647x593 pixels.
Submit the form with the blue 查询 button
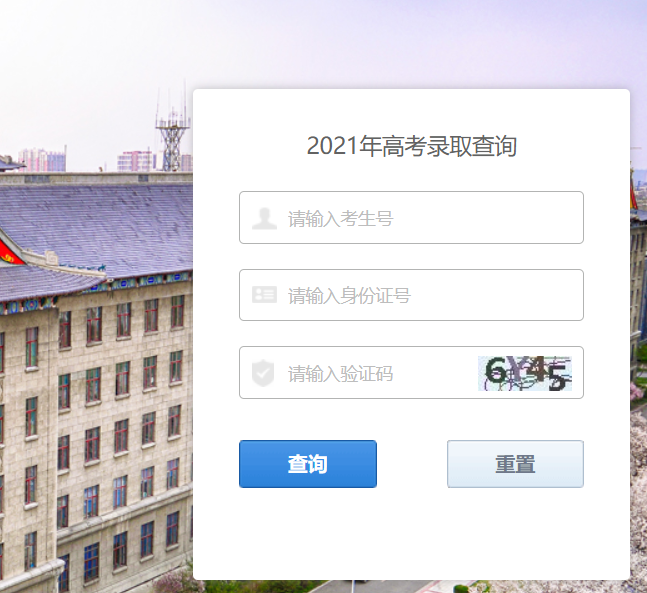308,464
